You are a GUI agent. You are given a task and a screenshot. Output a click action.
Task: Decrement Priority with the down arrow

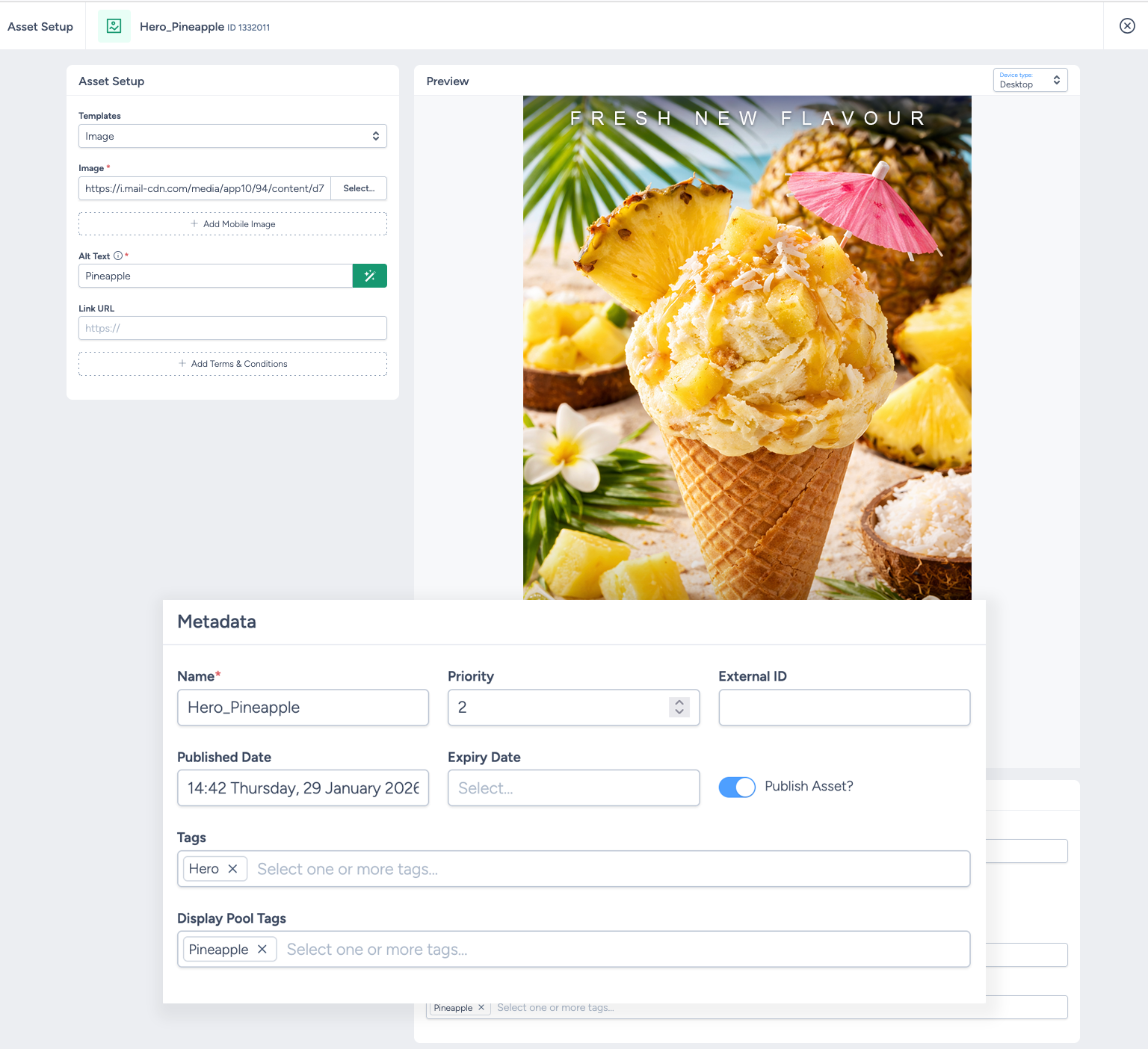(679, 712)
